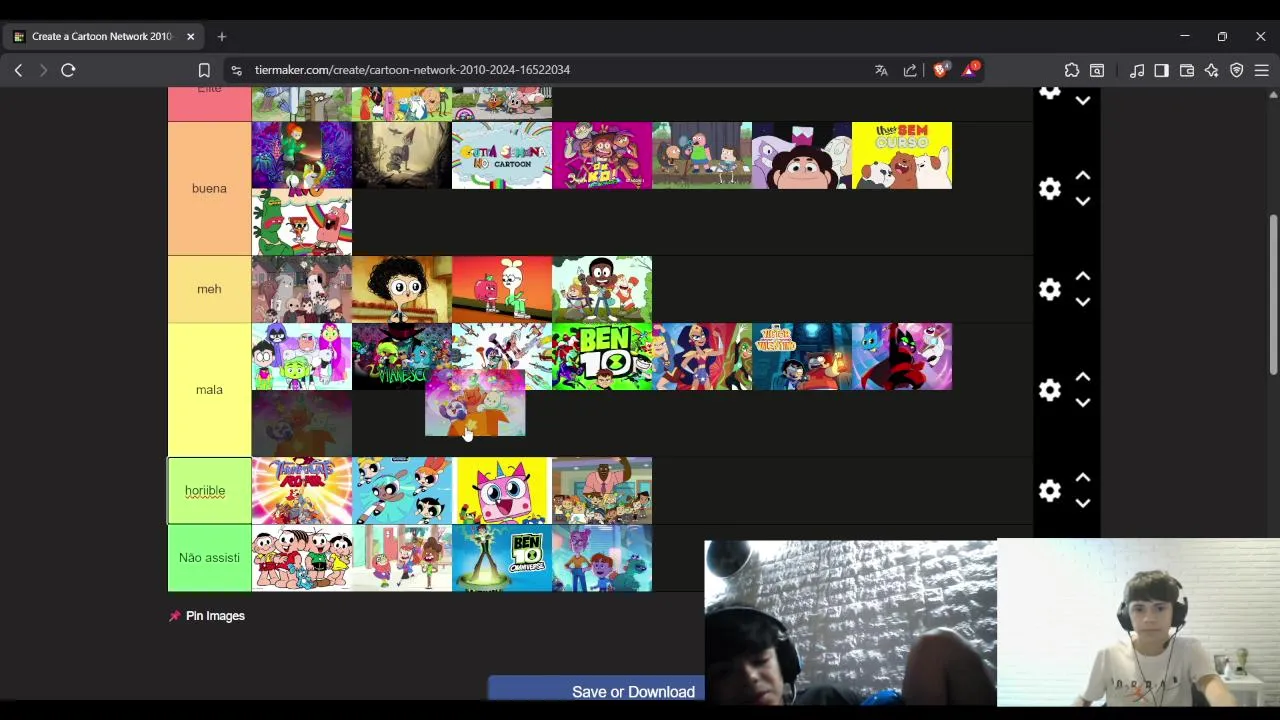Image resolution: width=1280 pixels, height=720 pixels.
Task: Click the buena tier label
Action: pos(209,188)
